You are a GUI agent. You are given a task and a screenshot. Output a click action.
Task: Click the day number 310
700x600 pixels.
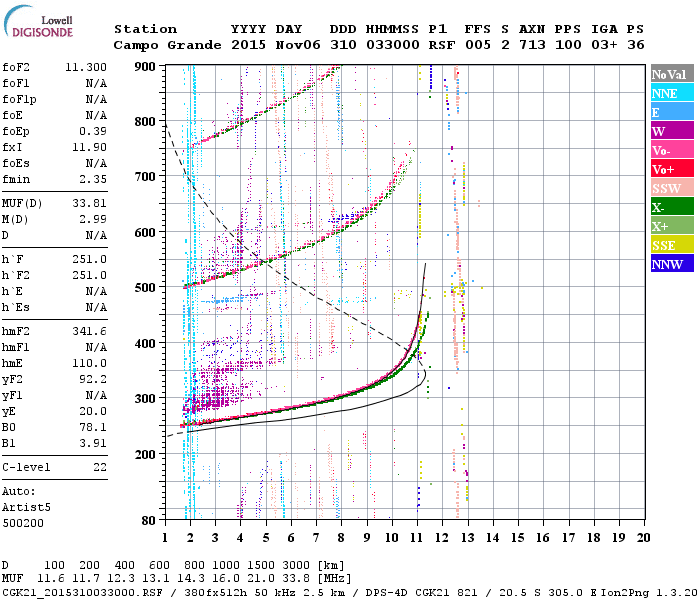[x=343, y=45]
